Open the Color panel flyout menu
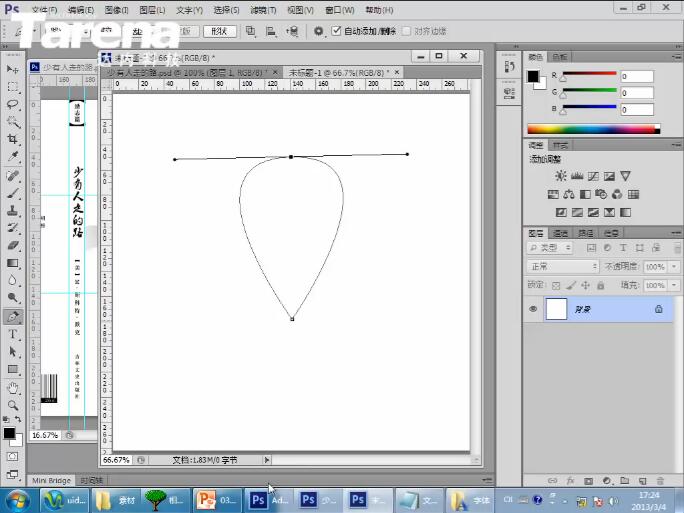 coord(677,57)
